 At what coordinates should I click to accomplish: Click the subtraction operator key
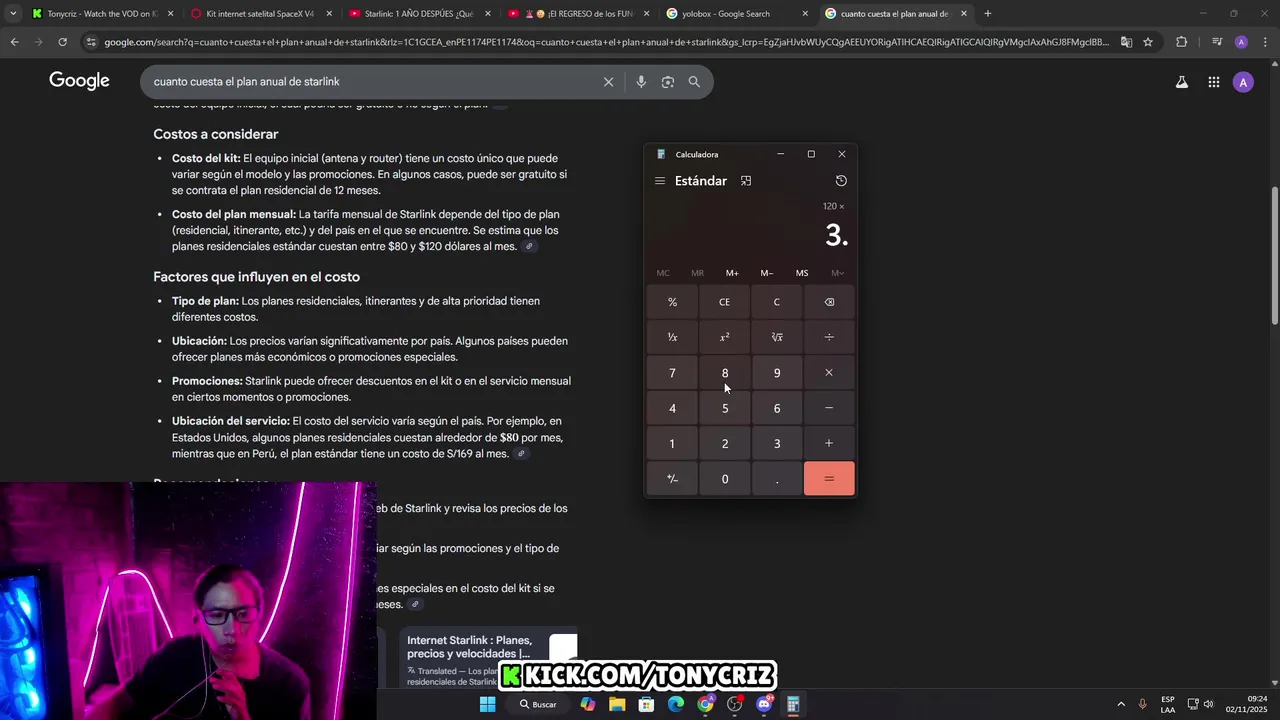[x=829, y=408]
